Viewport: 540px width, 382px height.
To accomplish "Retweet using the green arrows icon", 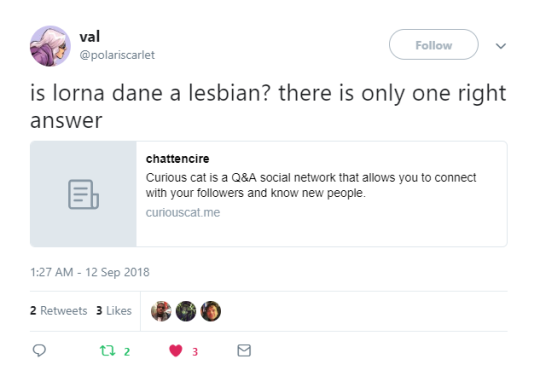I will tap(107, 351).
